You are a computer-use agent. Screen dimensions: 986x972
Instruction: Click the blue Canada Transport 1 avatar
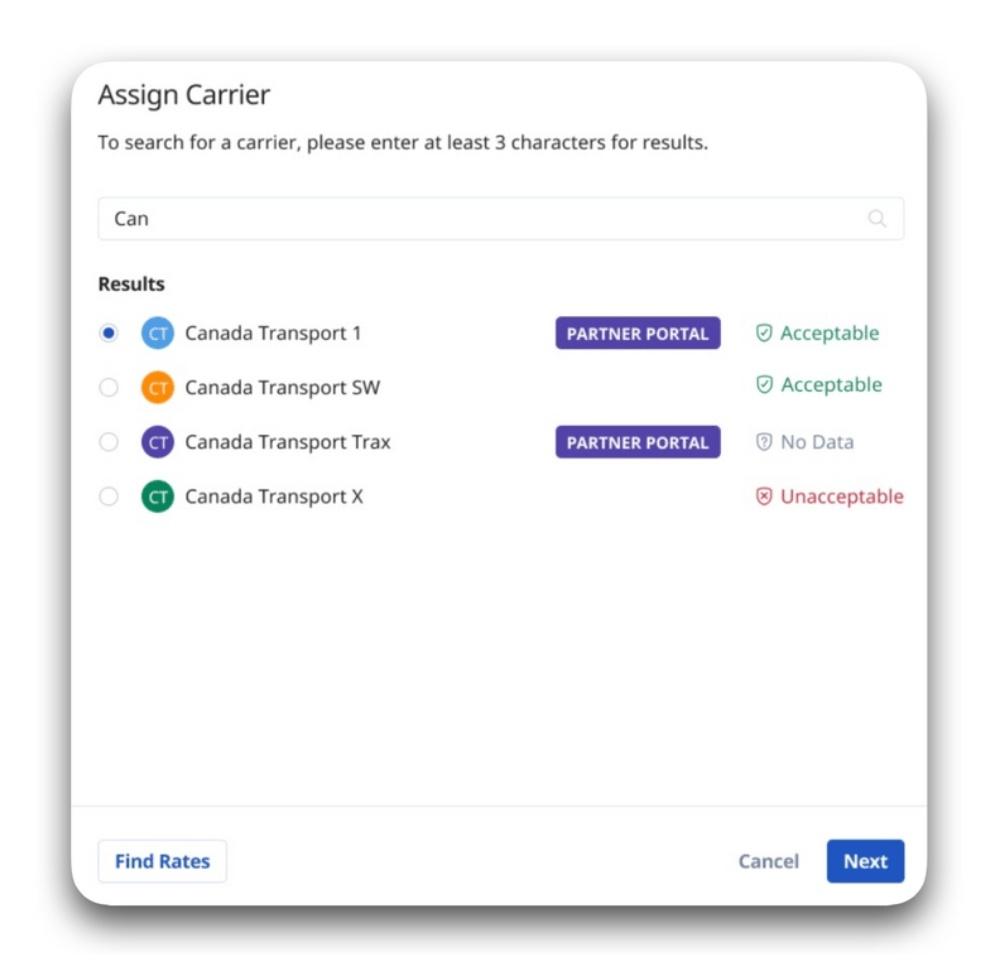158,334
